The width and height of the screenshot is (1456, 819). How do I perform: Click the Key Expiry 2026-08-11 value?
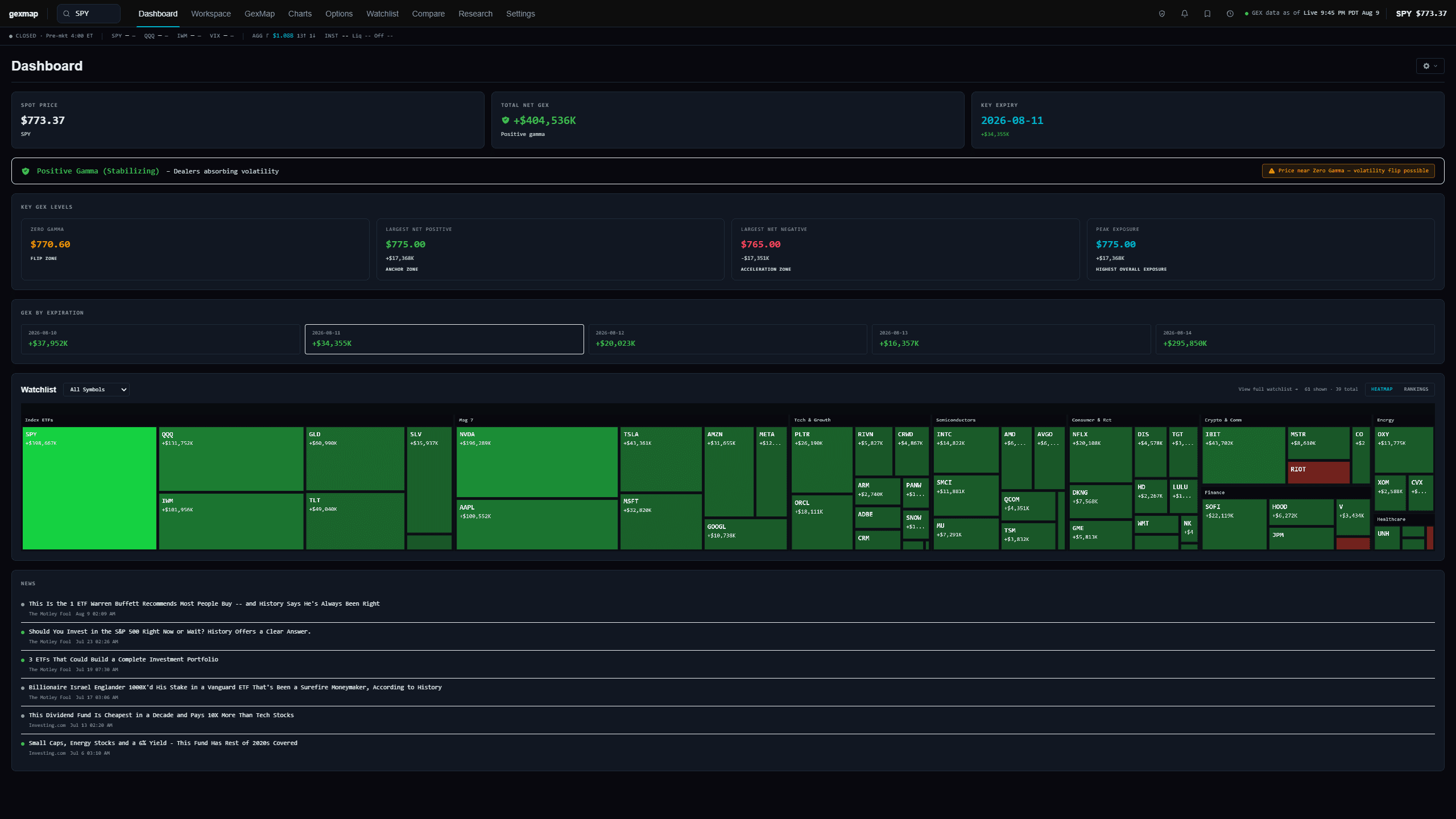[x=1012, y=121]
